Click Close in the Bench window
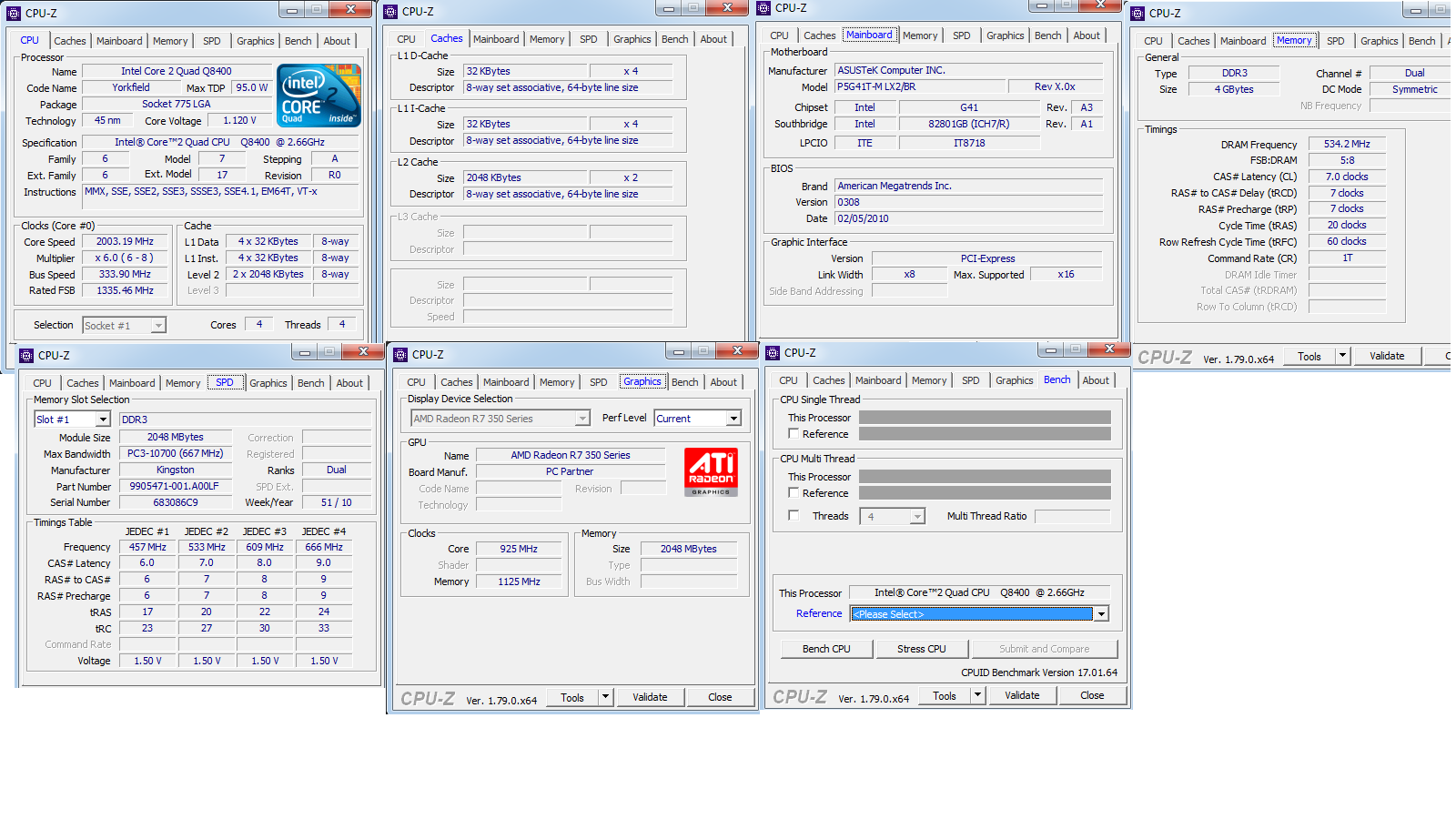This screenshot has height=819, width=1456. click(x=1092, y=695)
